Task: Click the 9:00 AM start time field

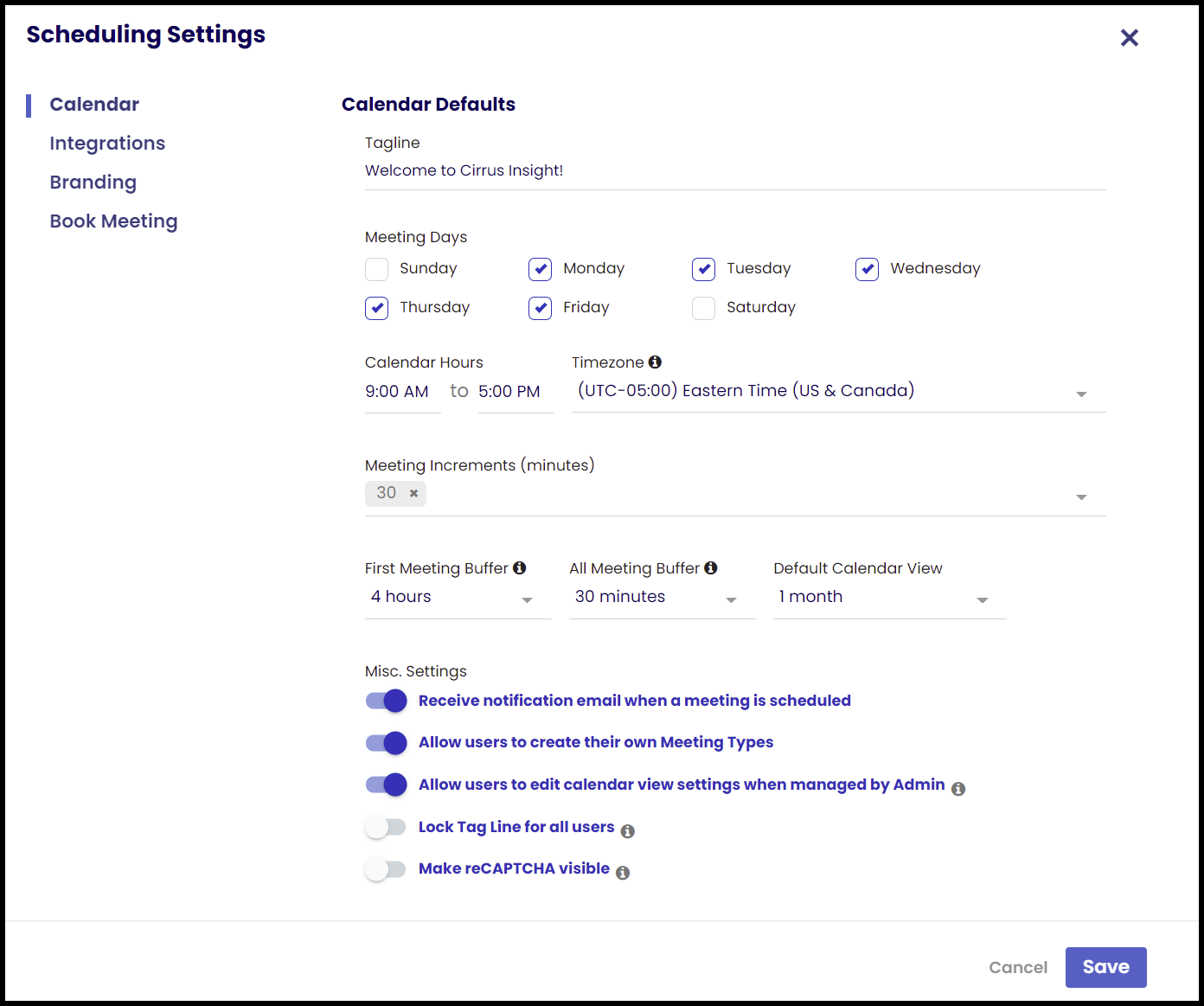Action: 402,392
